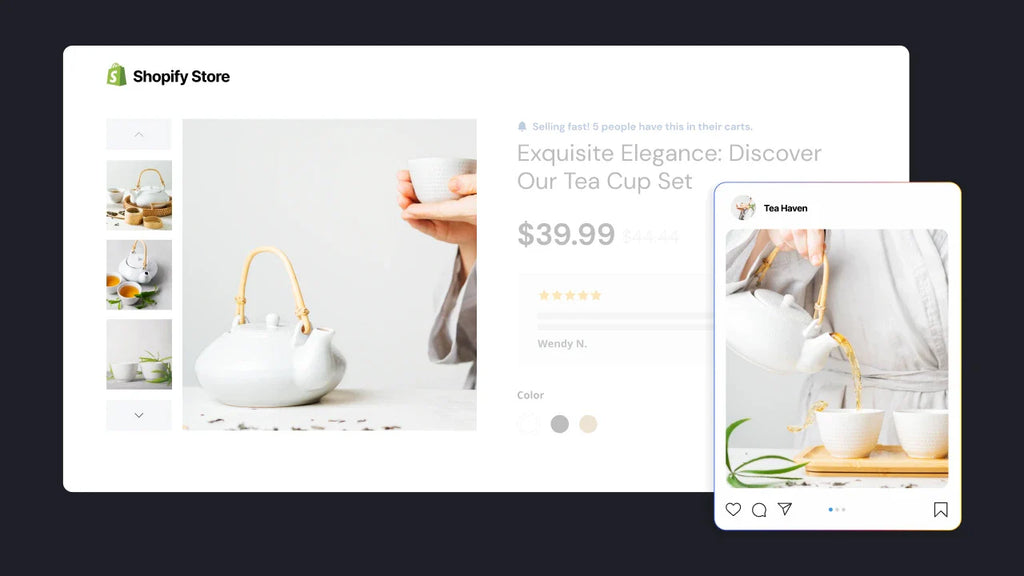This screenshot has width=1024, height=576.
Task: Select the two cups with leaves thumbnail
Action: [139, 354]
